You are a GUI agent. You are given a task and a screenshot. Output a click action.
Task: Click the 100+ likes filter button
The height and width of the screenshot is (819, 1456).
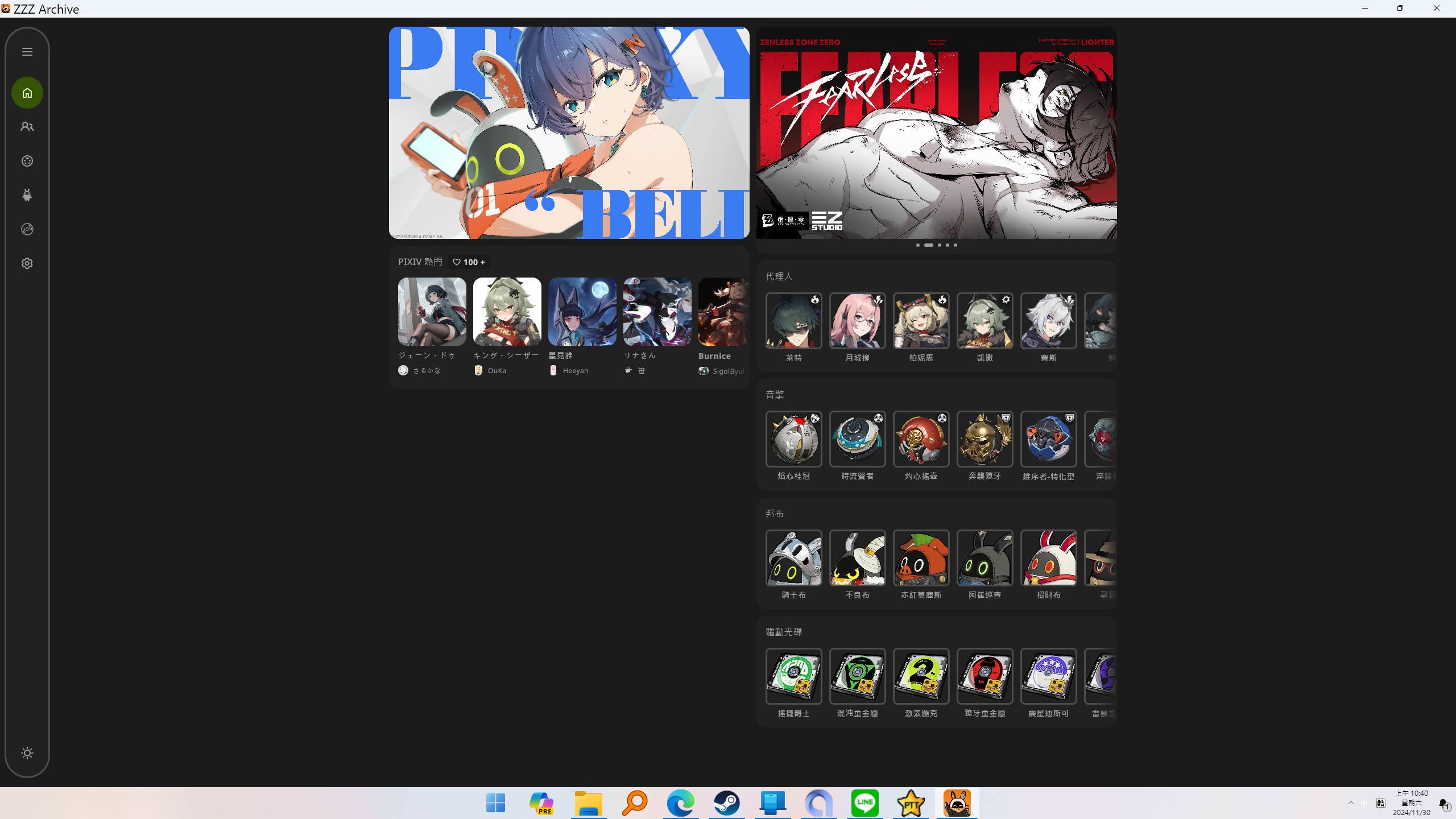coord(469,262)
